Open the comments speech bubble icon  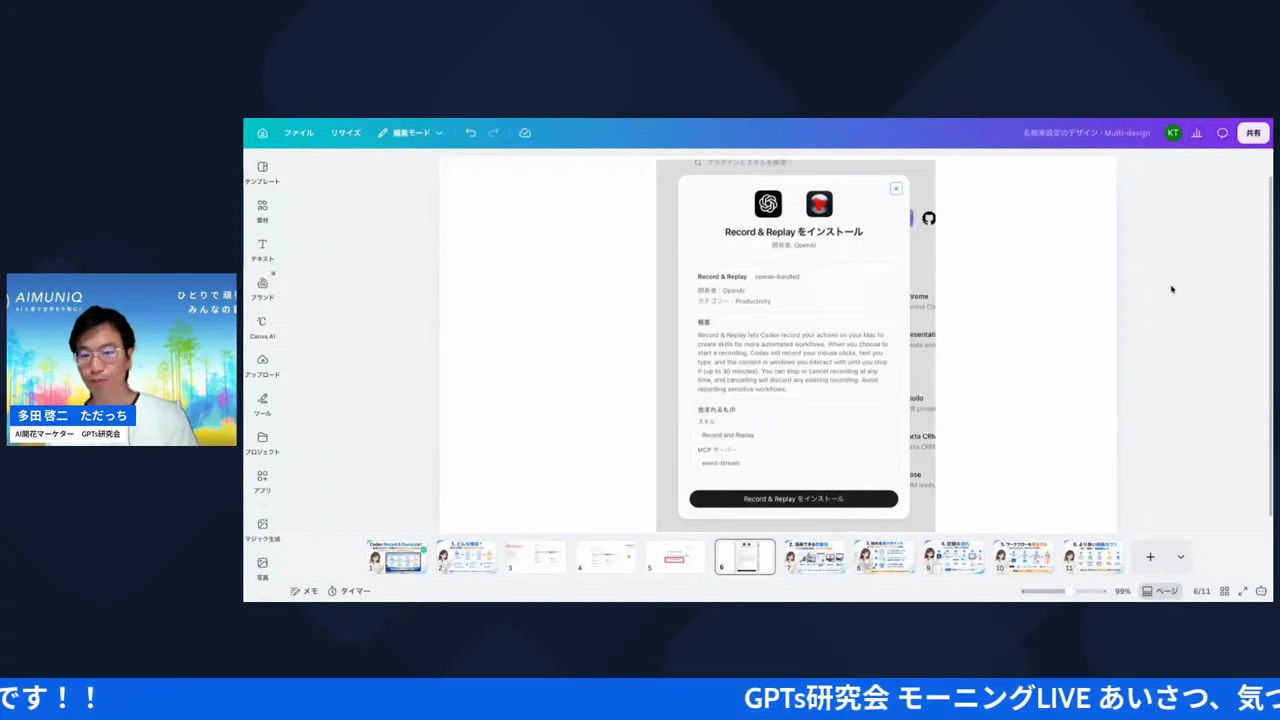click(x=1222, y=133)
